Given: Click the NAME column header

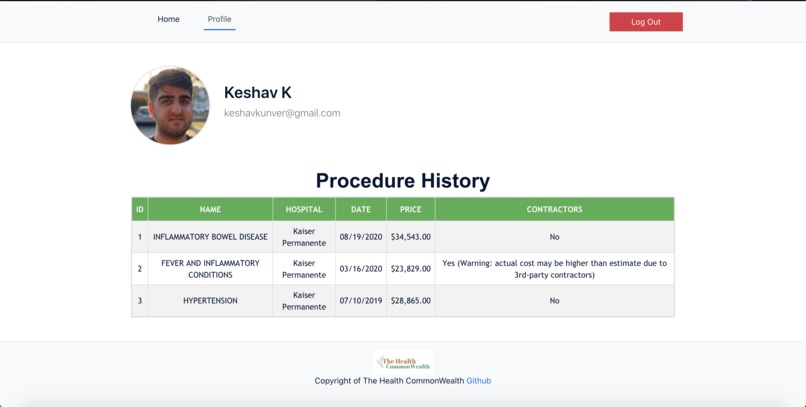Looking at the screenshot, I should click(x=210, y=209).
